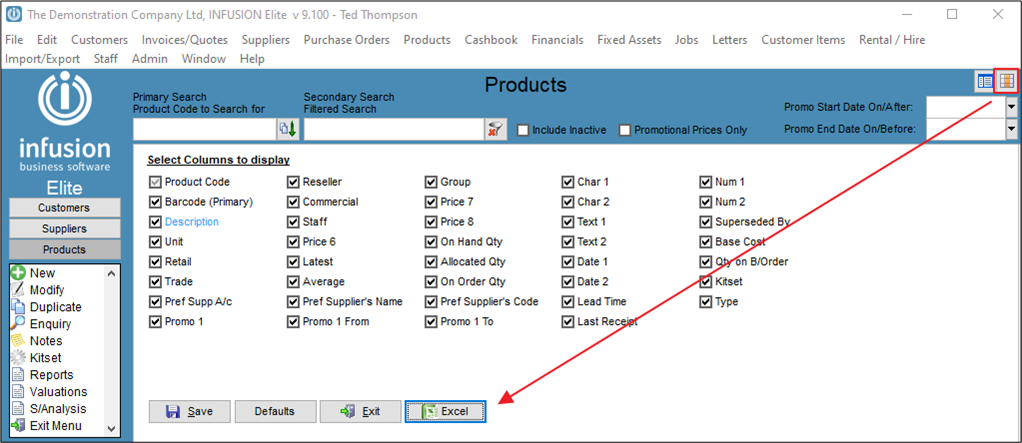Click the Valuations document icon

coord(18,392)
